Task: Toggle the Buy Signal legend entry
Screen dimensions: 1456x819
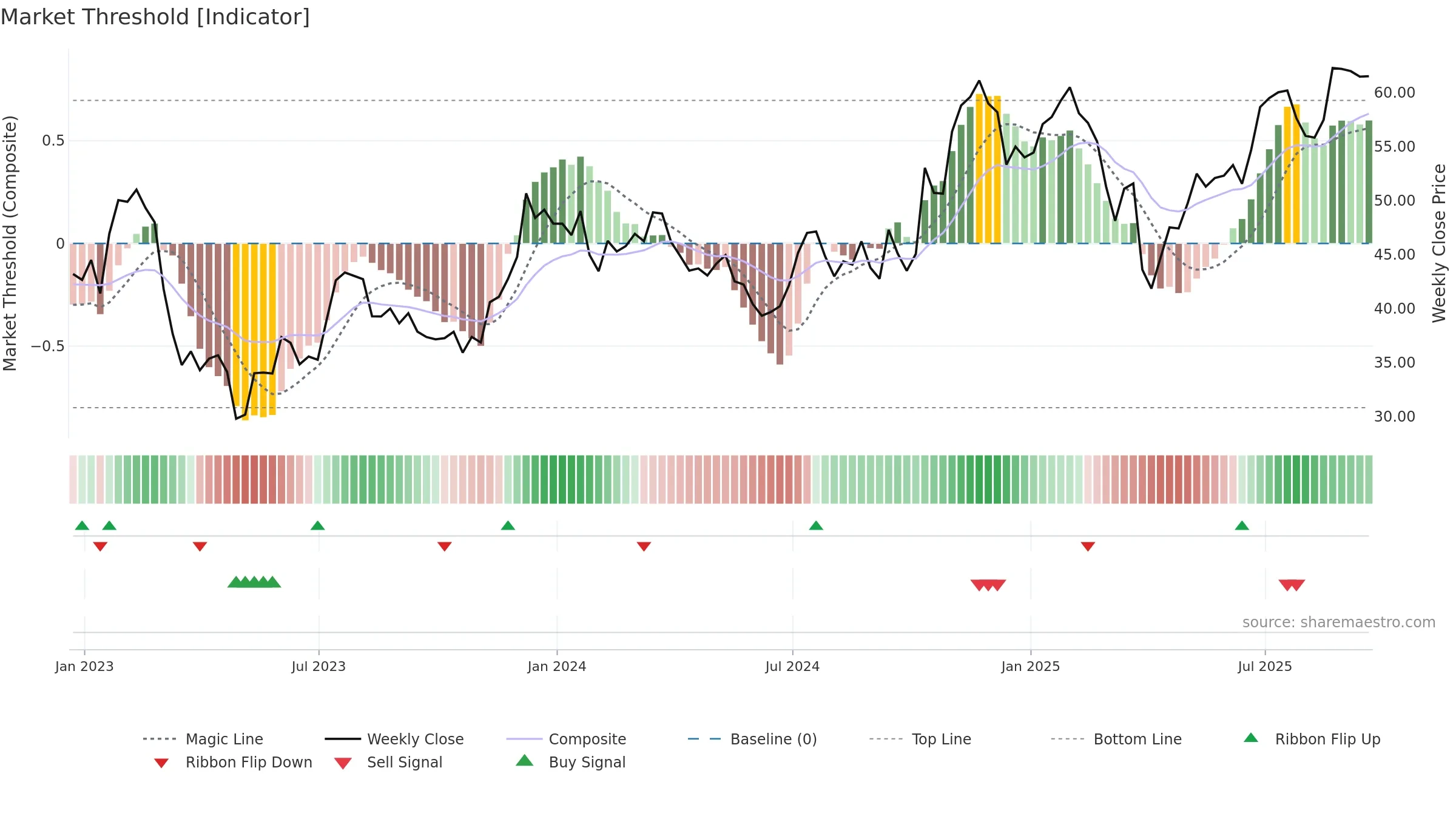Action: pos(570,762)
